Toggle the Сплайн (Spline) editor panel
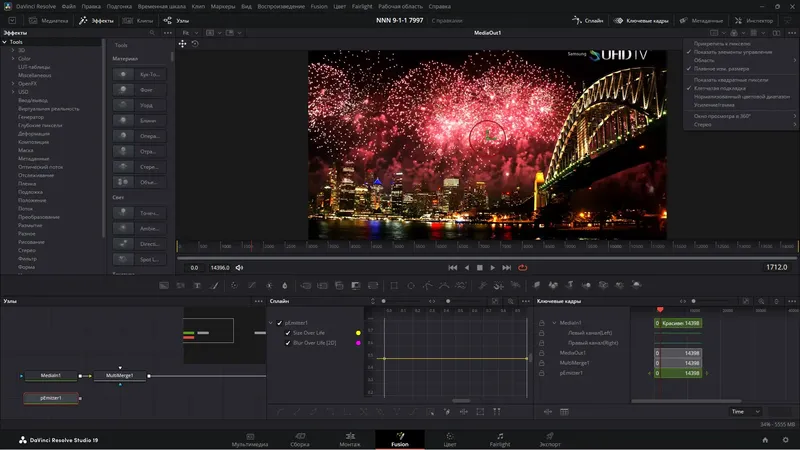This screenshot has width=800, height=450. click(x=587, y=20)
